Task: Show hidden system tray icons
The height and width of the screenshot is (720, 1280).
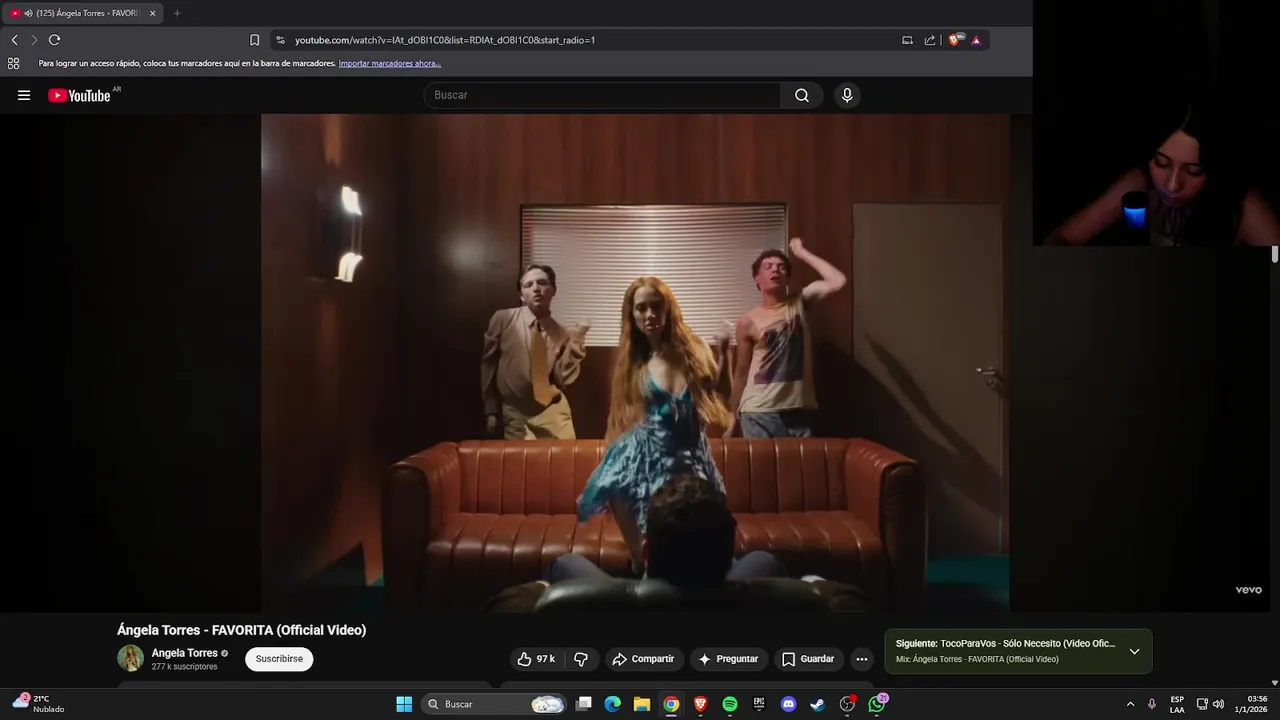Action: coord(1130,704)
